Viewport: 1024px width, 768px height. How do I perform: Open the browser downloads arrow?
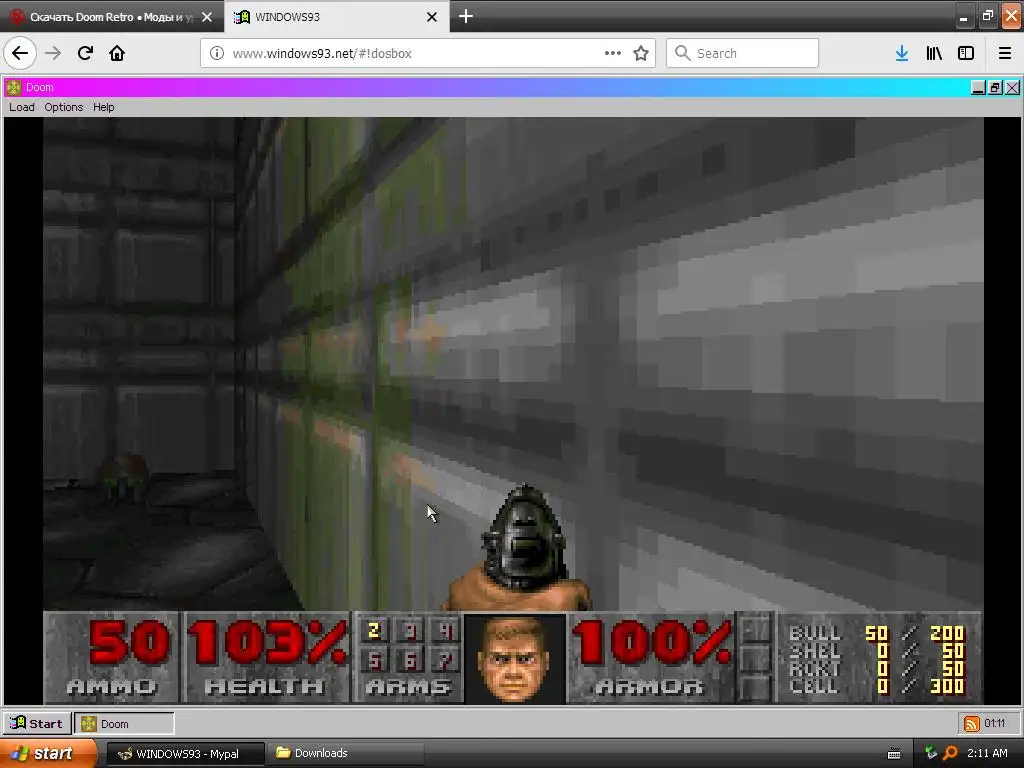[x=902, y=53]
